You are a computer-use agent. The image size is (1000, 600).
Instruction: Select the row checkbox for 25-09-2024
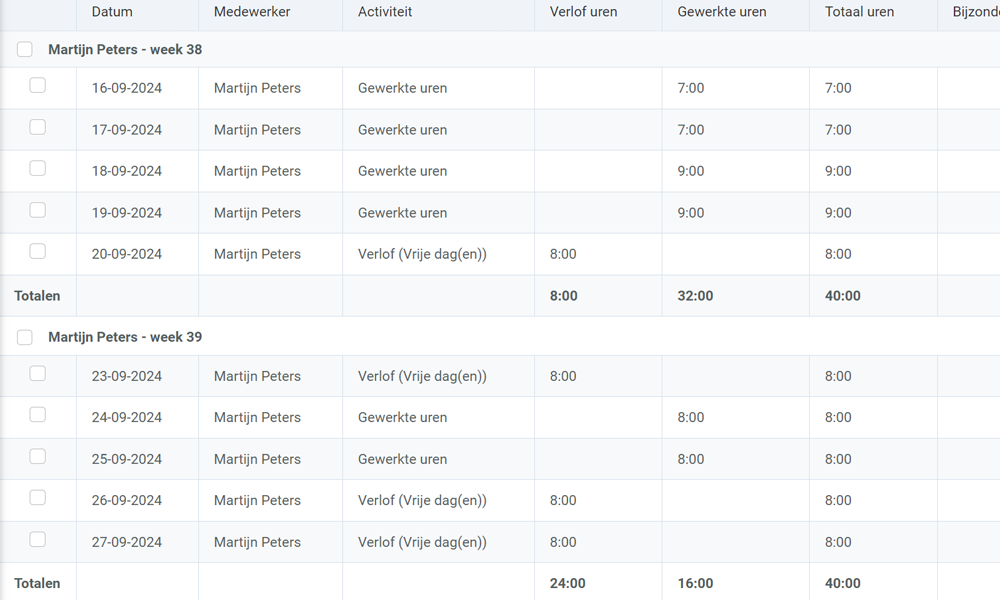click(38, 457)
